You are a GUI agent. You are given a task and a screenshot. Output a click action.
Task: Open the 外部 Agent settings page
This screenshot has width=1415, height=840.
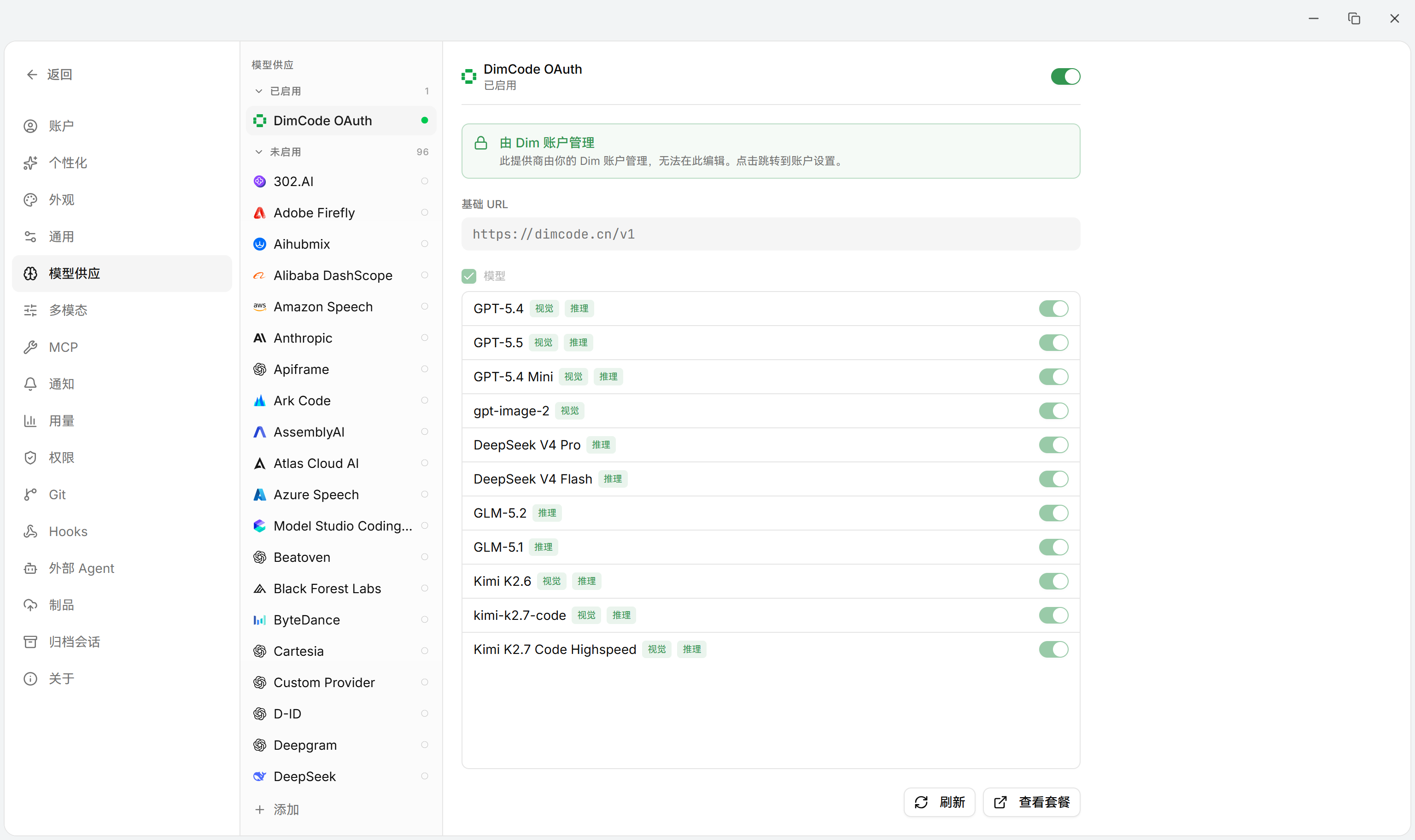(x=122, y=568)
